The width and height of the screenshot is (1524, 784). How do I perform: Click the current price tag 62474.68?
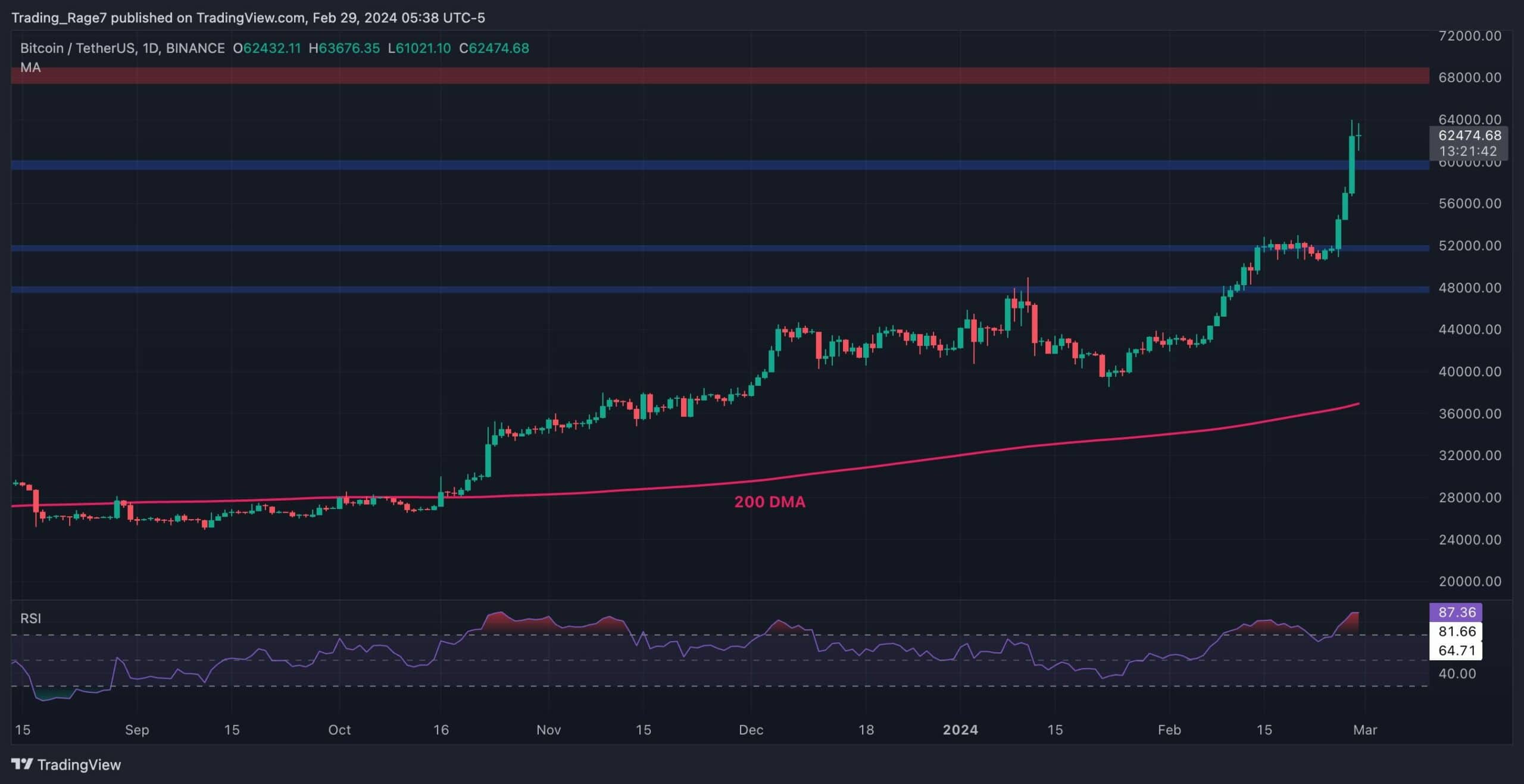[x=1469, y=136]
